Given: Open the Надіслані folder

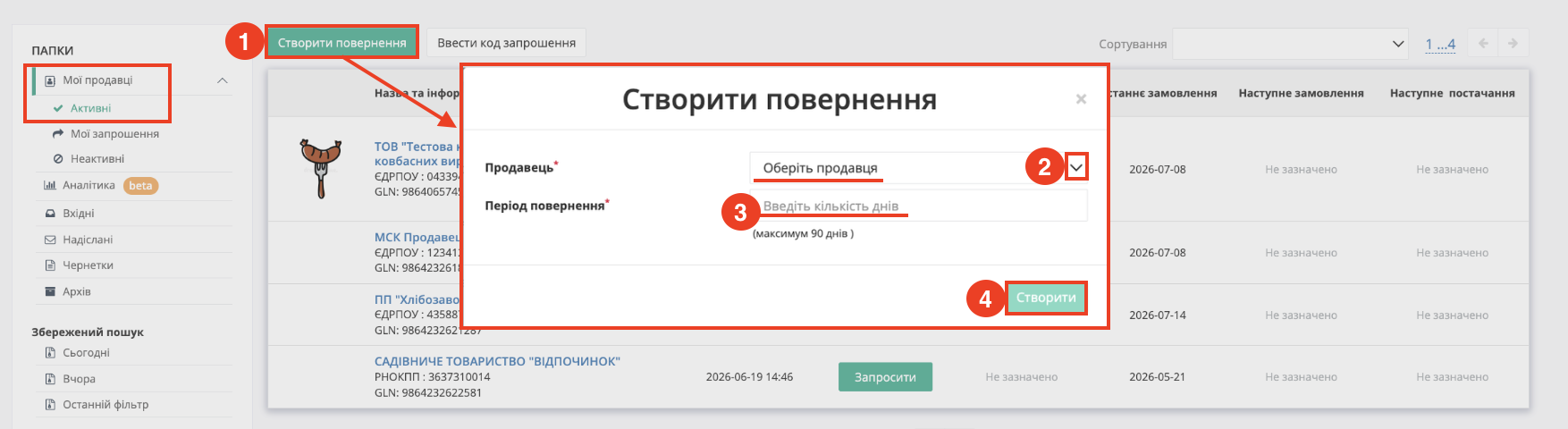Looking at the screenshot, I should 88,240.
